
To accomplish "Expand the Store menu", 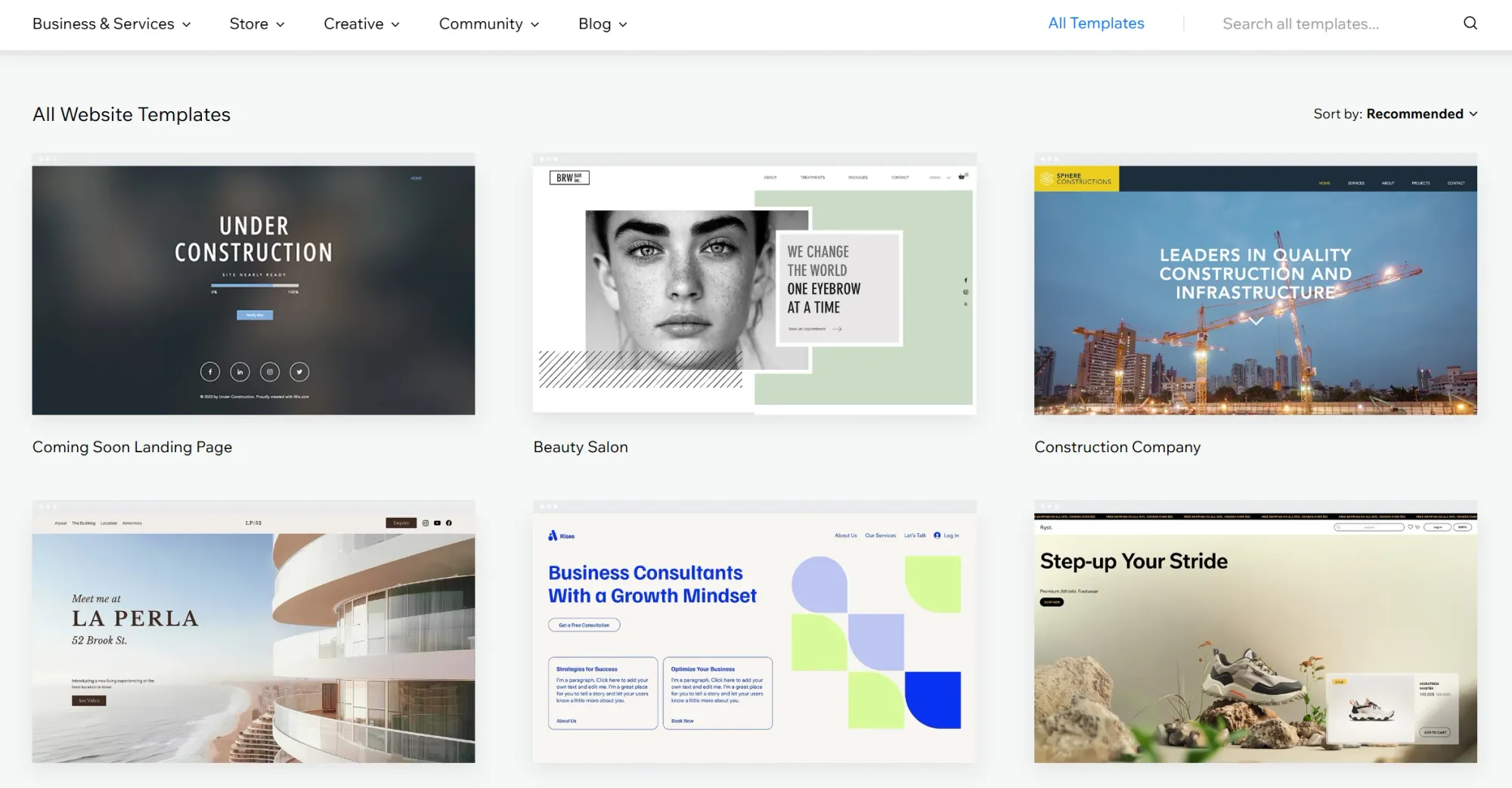I will [x=257, y=23].
